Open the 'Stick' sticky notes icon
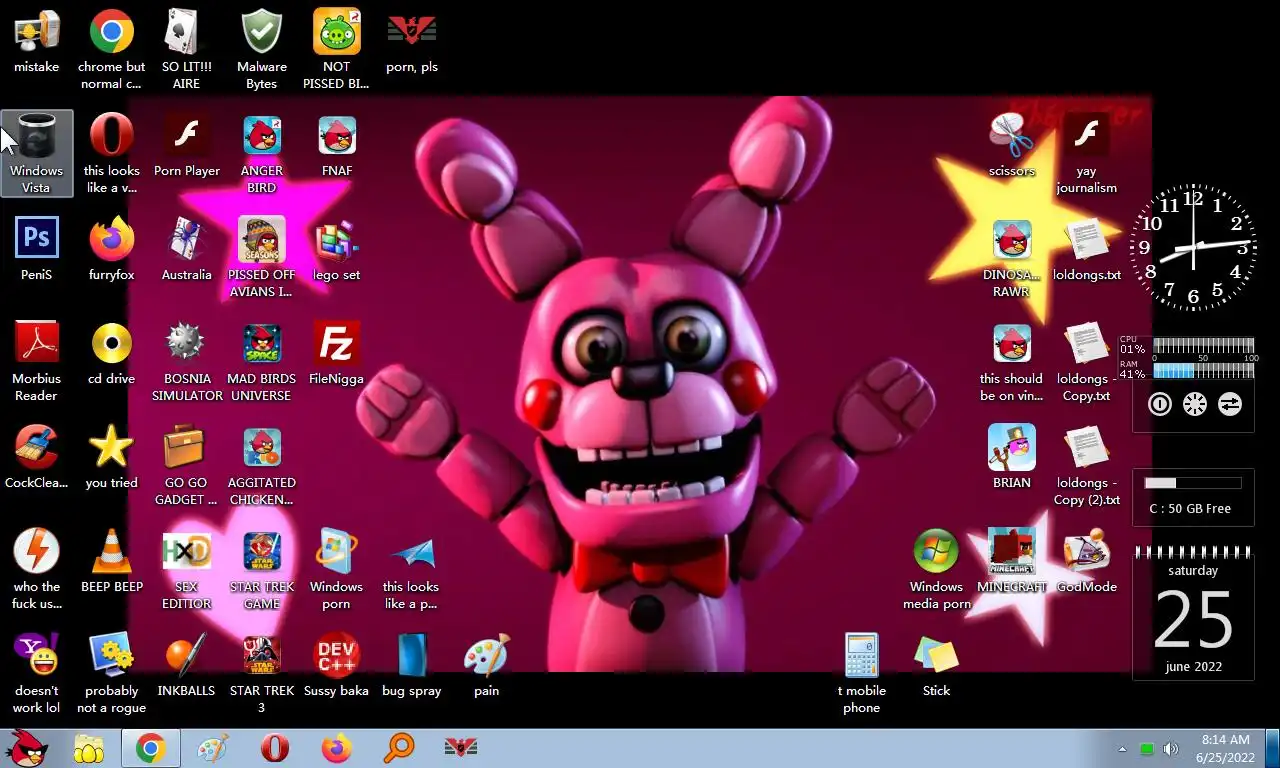The width and height of the screenshot is (1280, 768). coord(937,664)
